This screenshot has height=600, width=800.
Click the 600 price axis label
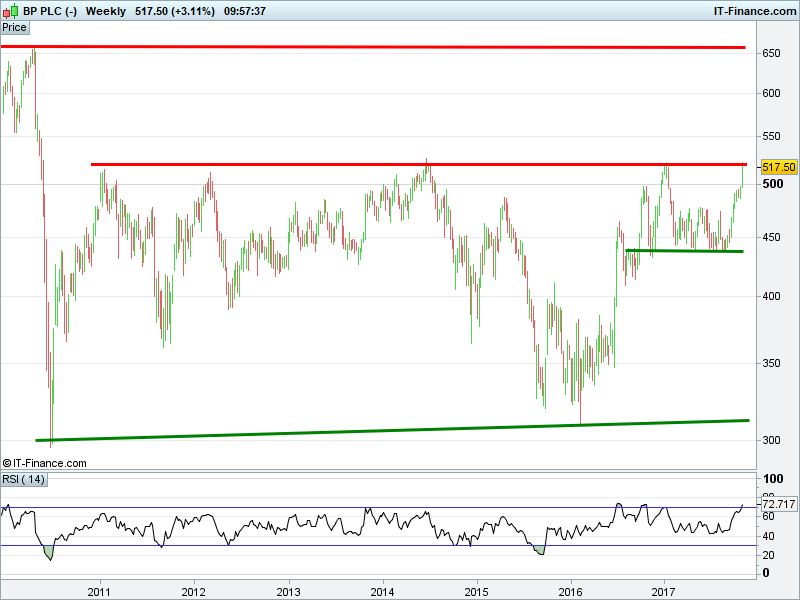771,93
